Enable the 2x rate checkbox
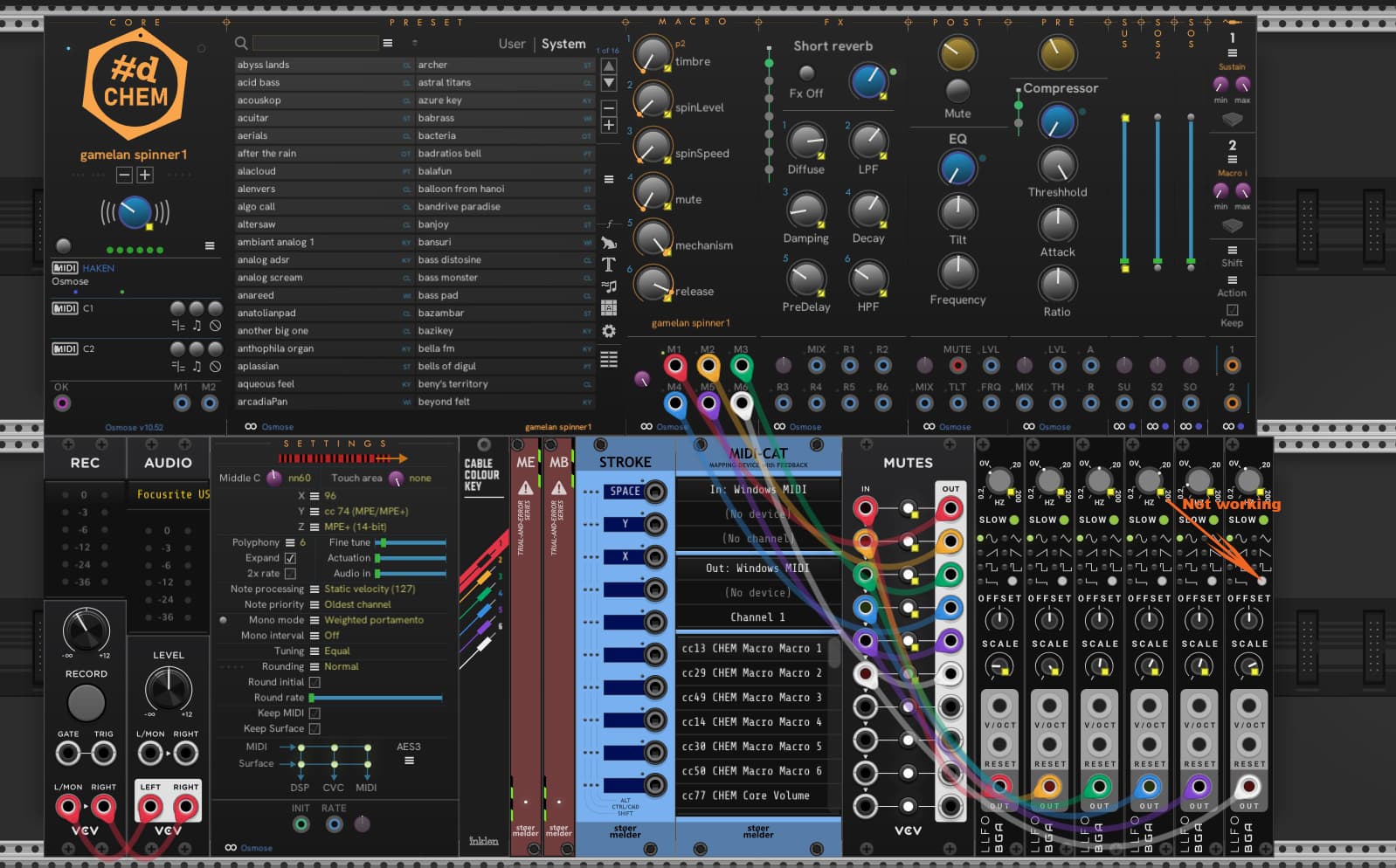This screenshot has width=1396, height=868. pyautogui.click(x=290, y=574)
